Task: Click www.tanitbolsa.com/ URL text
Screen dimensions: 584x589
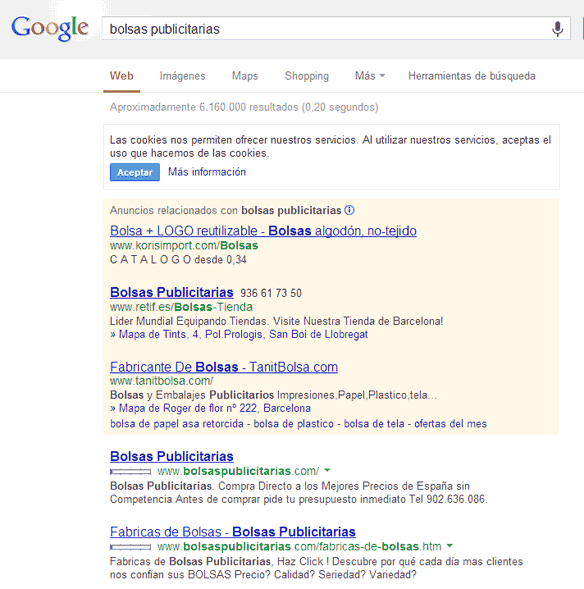Action: [x=161, y=381]
